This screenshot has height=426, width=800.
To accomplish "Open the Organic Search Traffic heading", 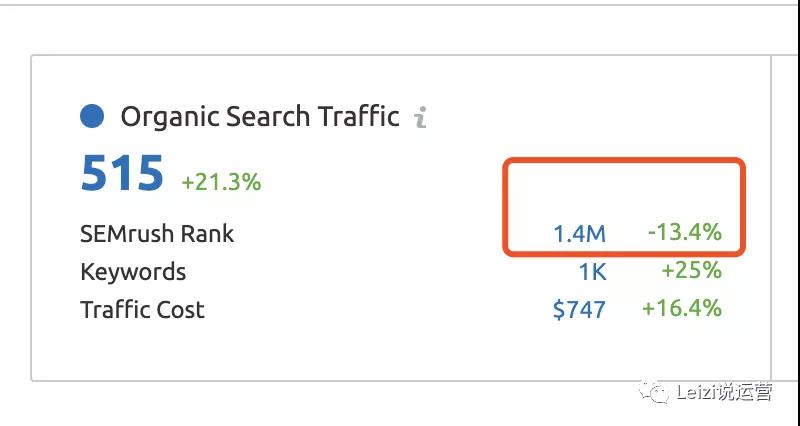I will [260, 116].
